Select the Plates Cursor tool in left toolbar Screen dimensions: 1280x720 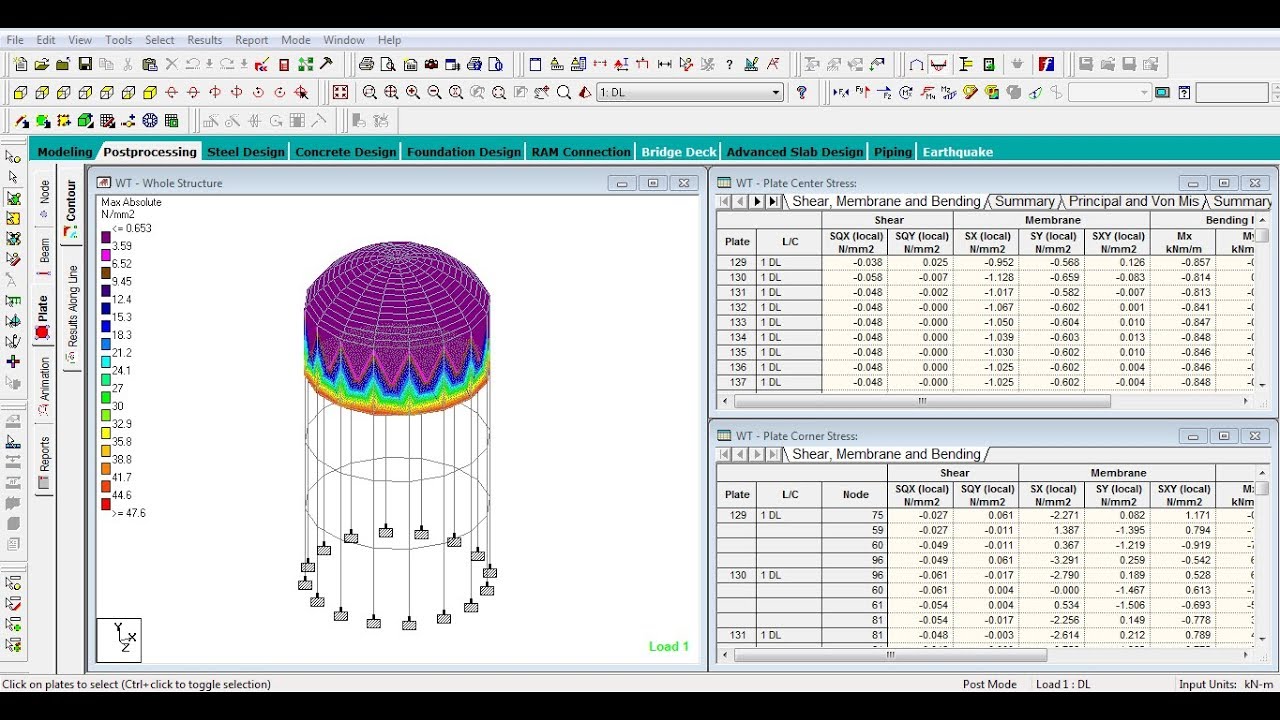(x=13, y=198)
